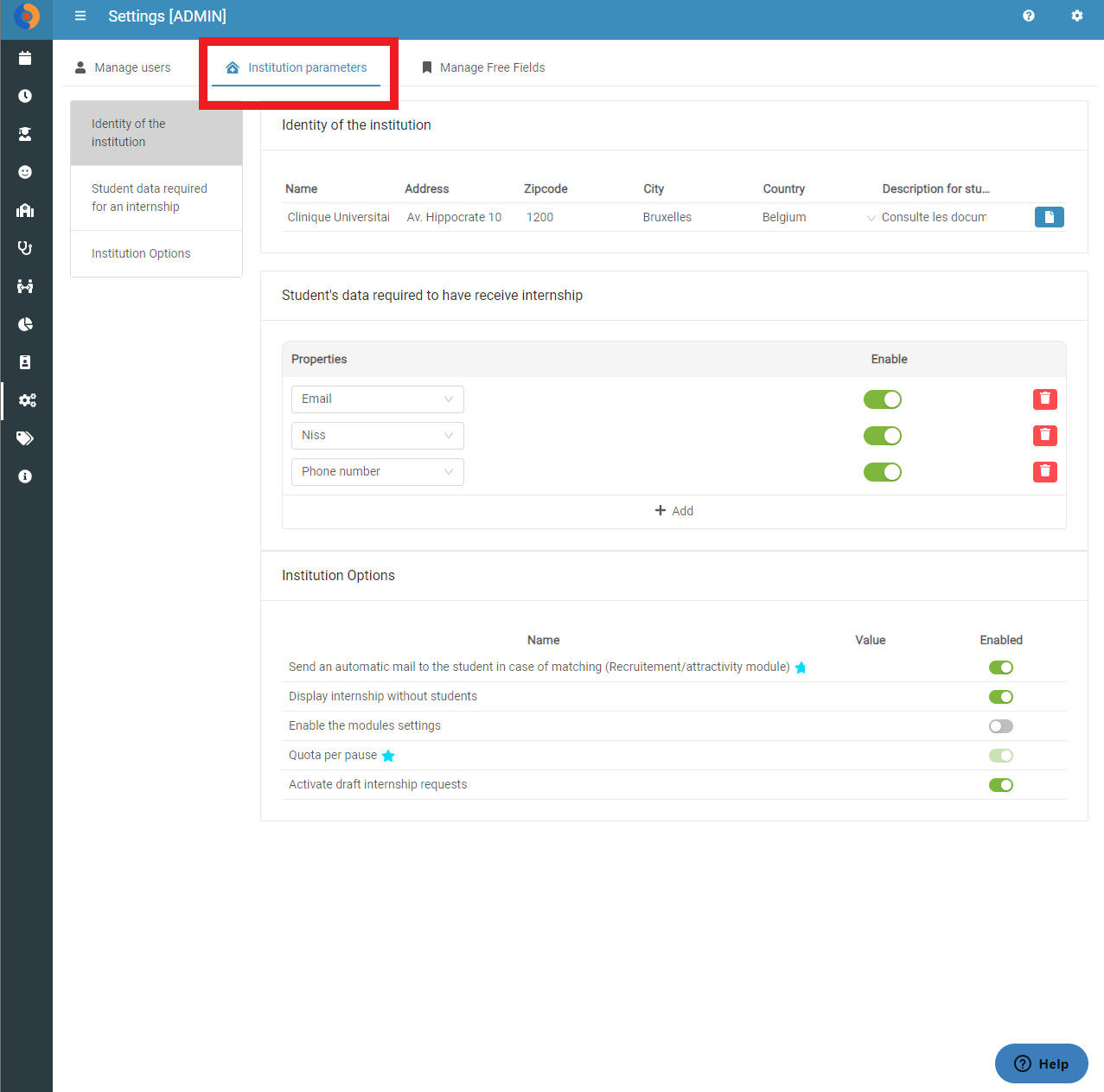Click the orange-blue app logo
Viewport: 1104px width, 1092px height.
click(27, 16)
